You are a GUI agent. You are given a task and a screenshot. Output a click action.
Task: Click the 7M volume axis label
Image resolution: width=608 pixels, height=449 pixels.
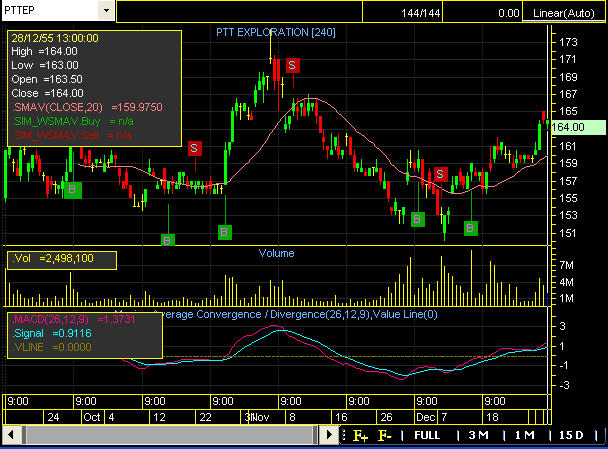point(566,265)
